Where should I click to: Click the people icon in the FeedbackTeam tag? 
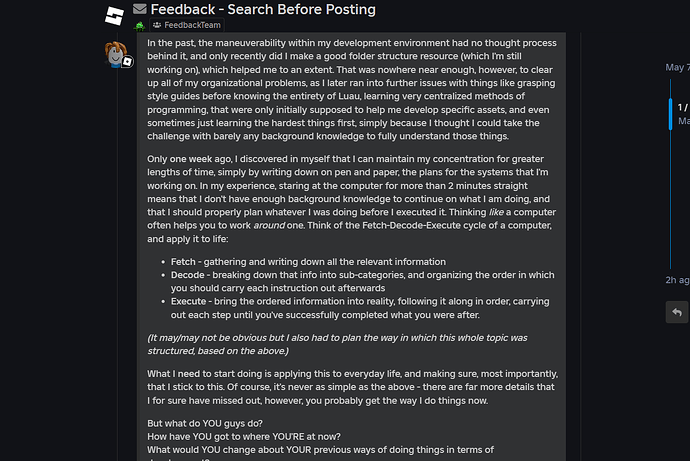[158, 24]
